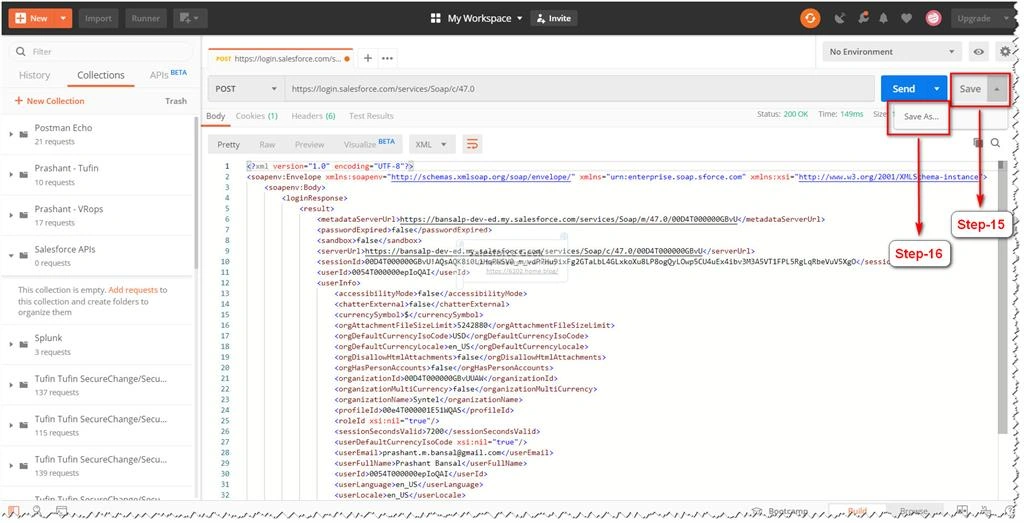
Task: Select Raw response view
Action: pos(267,144)
